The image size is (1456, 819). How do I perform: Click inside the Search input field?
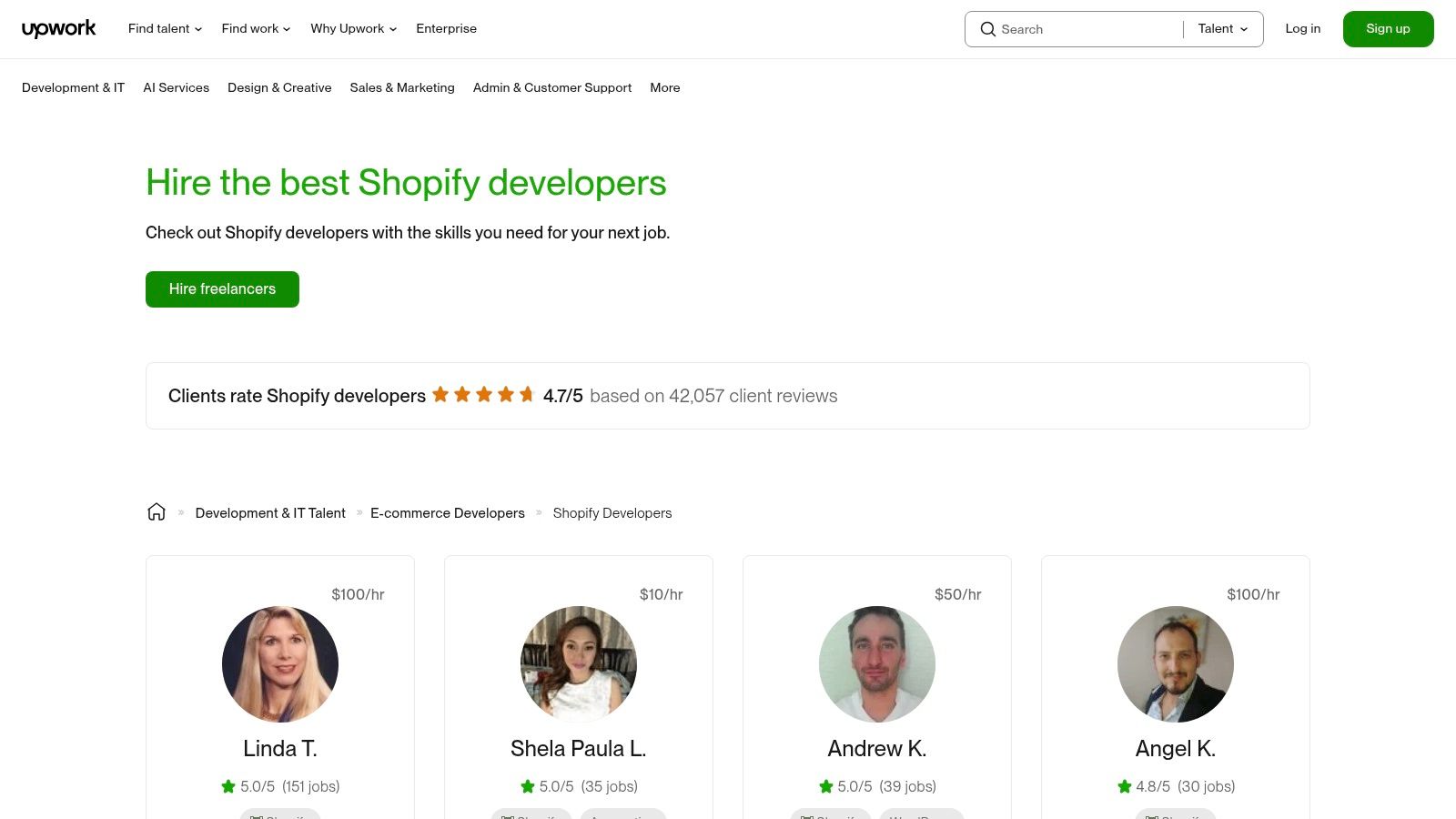pyautogui.click(x=1087, y=29)
